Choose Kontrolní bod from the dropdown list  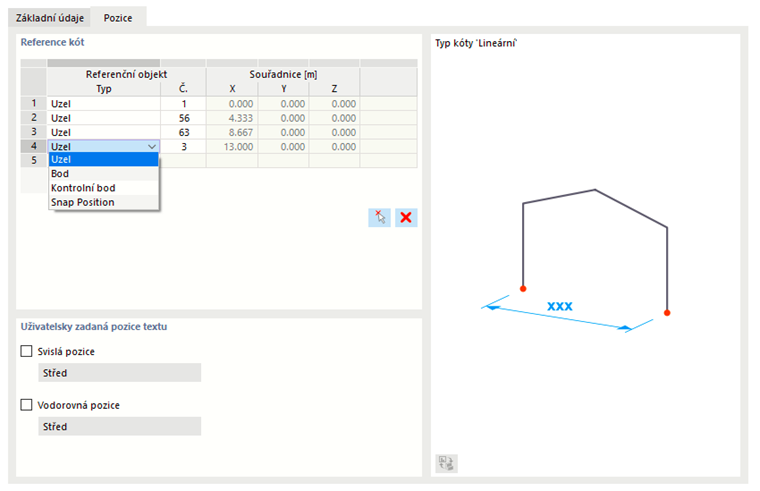(82, 188)
